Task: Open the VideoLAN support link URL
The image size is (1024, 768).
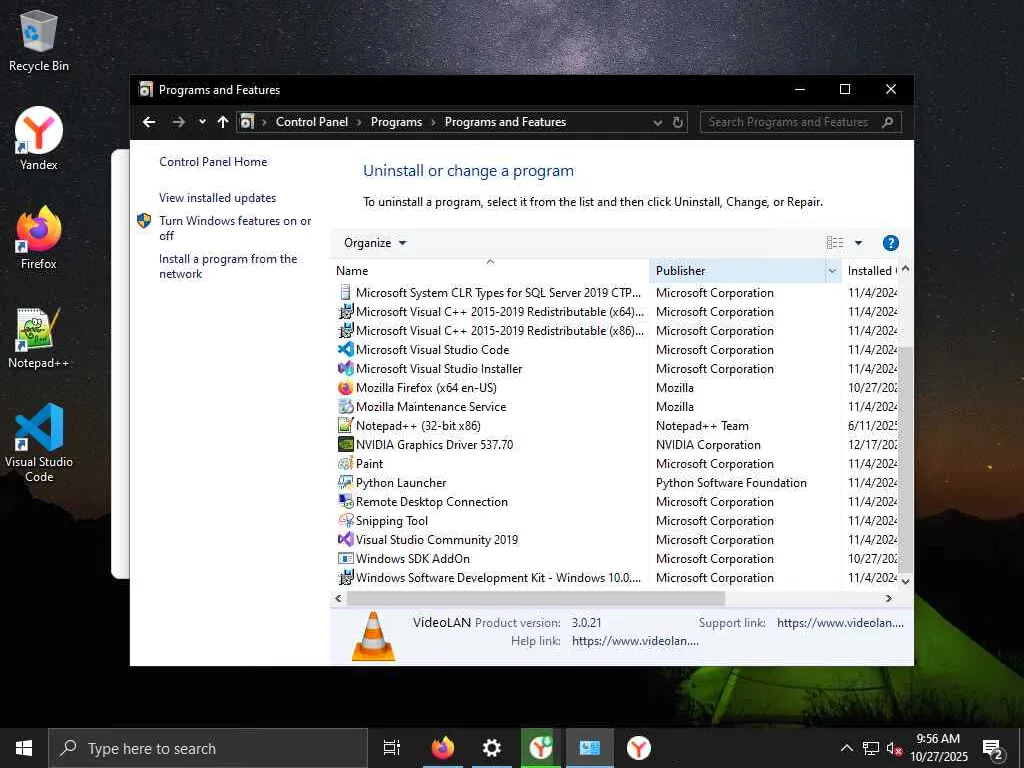Action: pyautogui.click(x=840, y=623)
